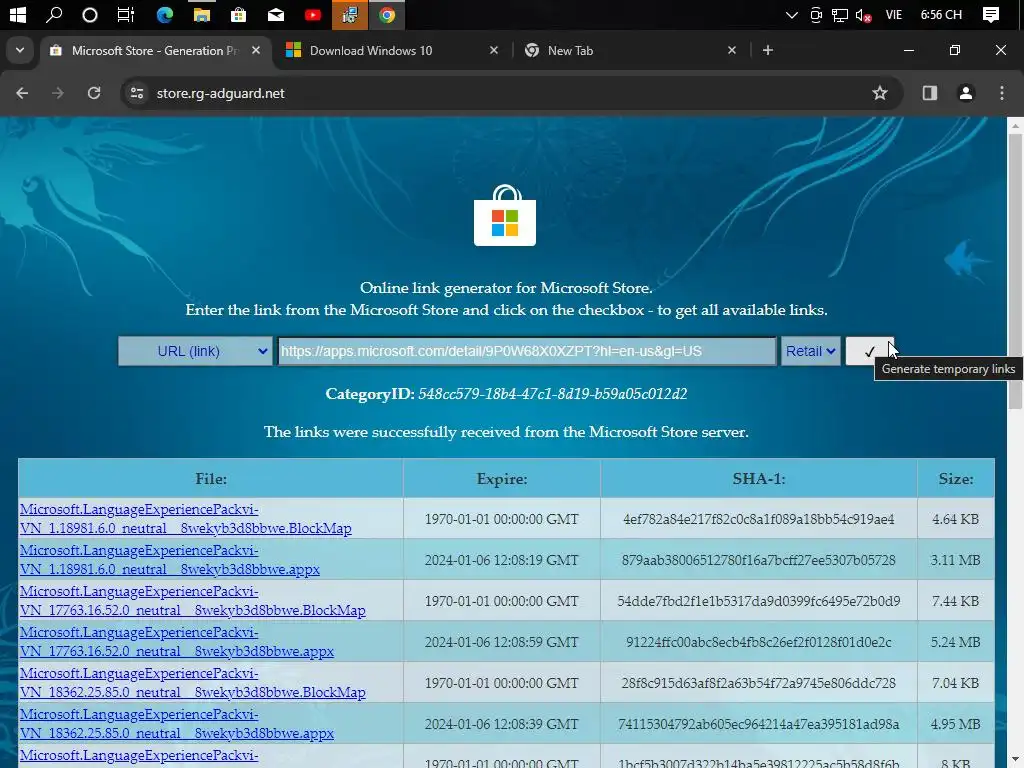This screenshot has width=1024, height=768.
Task: Open File Explorer from taskbar
Action: pos(202,14)
